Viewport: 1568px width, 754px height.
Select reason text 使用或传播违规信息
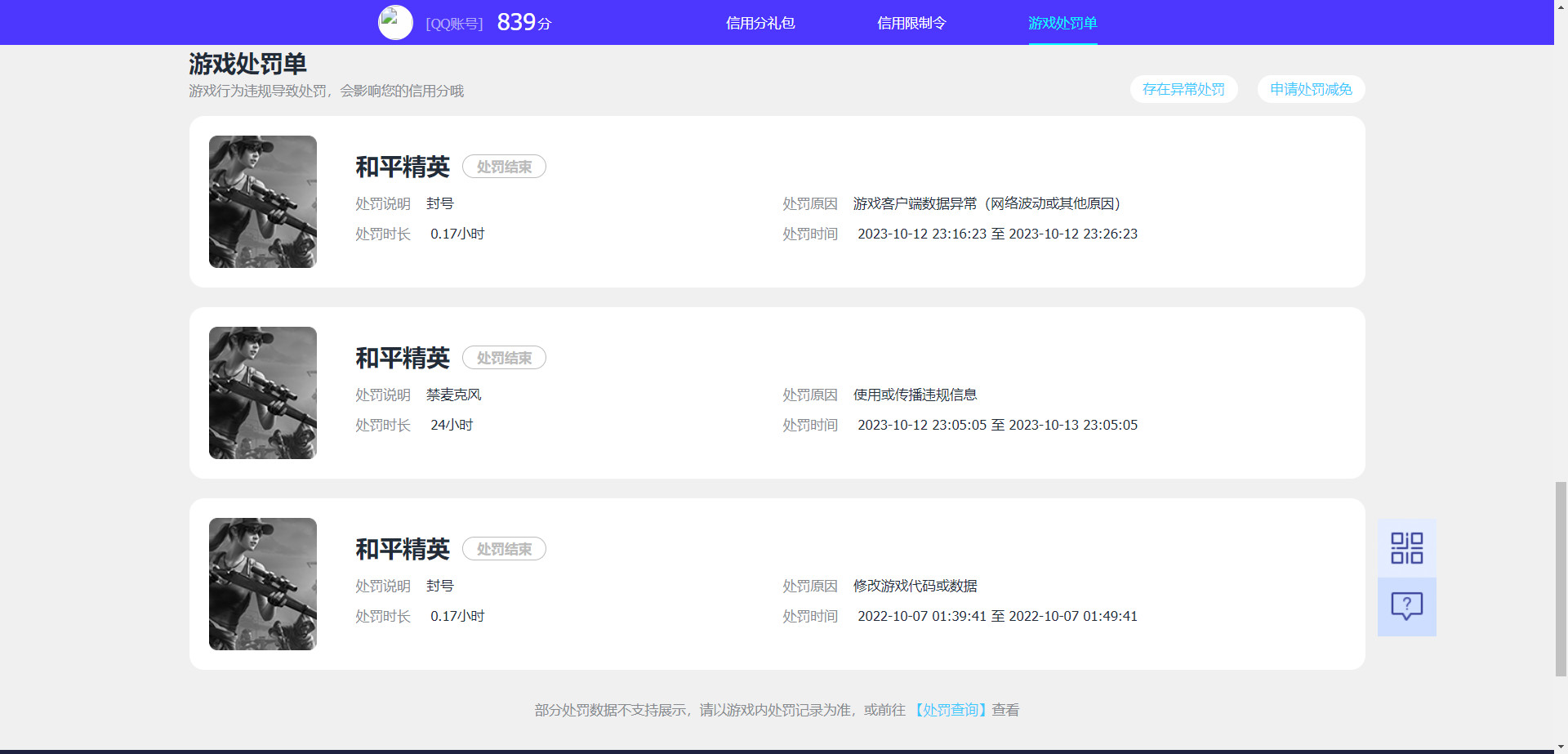tap(915, 395)
